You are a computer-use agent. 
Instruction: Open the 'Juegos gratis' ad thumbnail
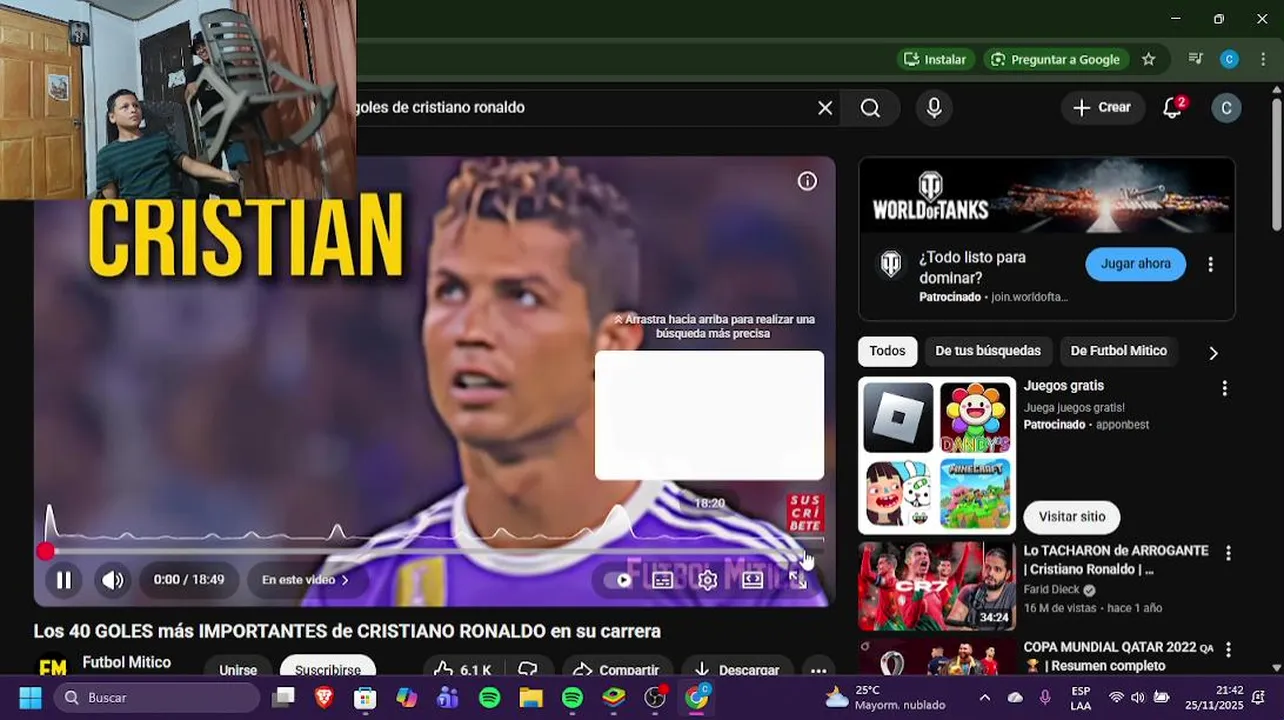click(x=937, y=455)
